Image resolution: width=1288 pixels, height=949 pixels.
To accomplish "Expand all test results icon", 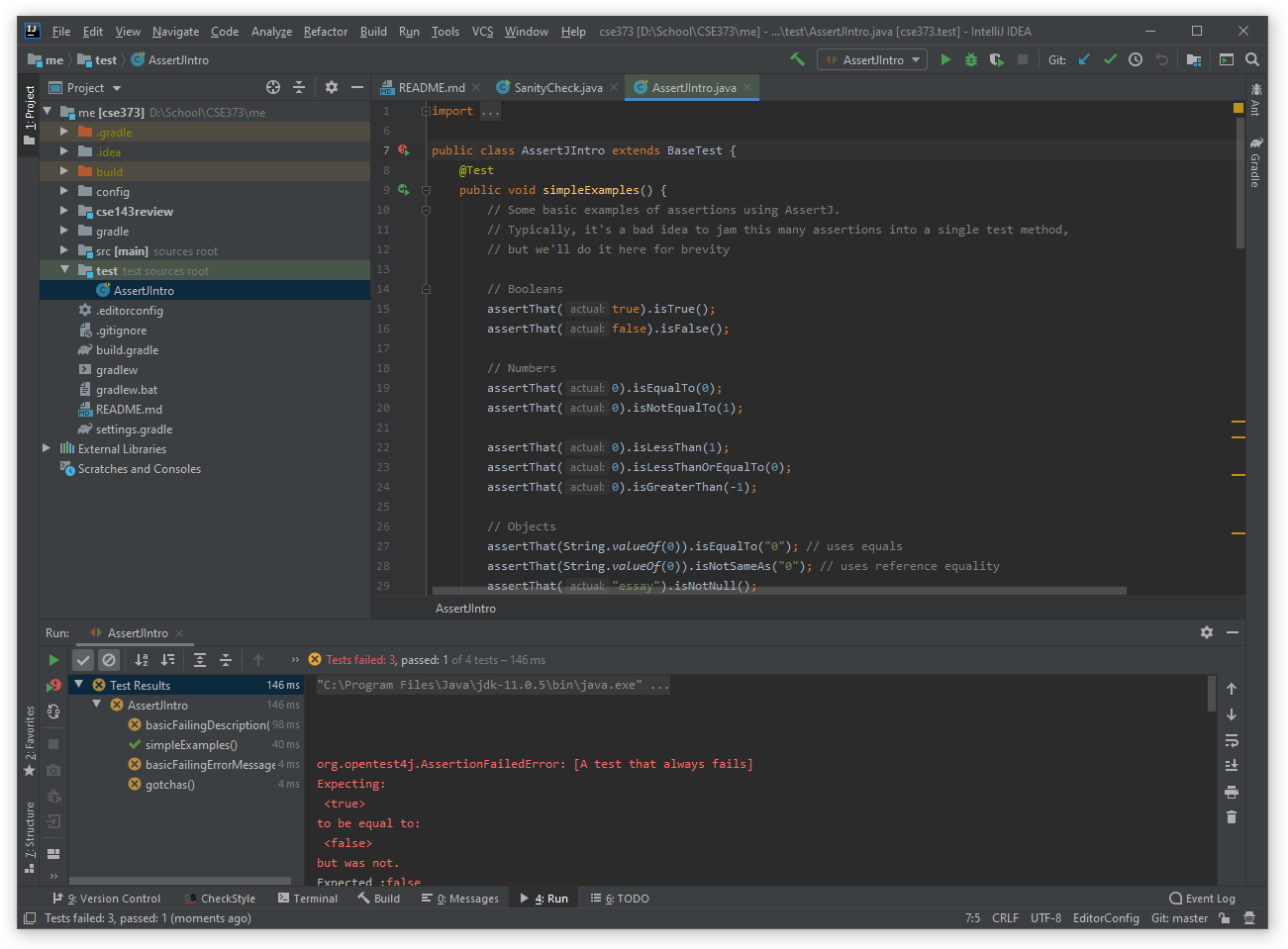I will 200,660.
